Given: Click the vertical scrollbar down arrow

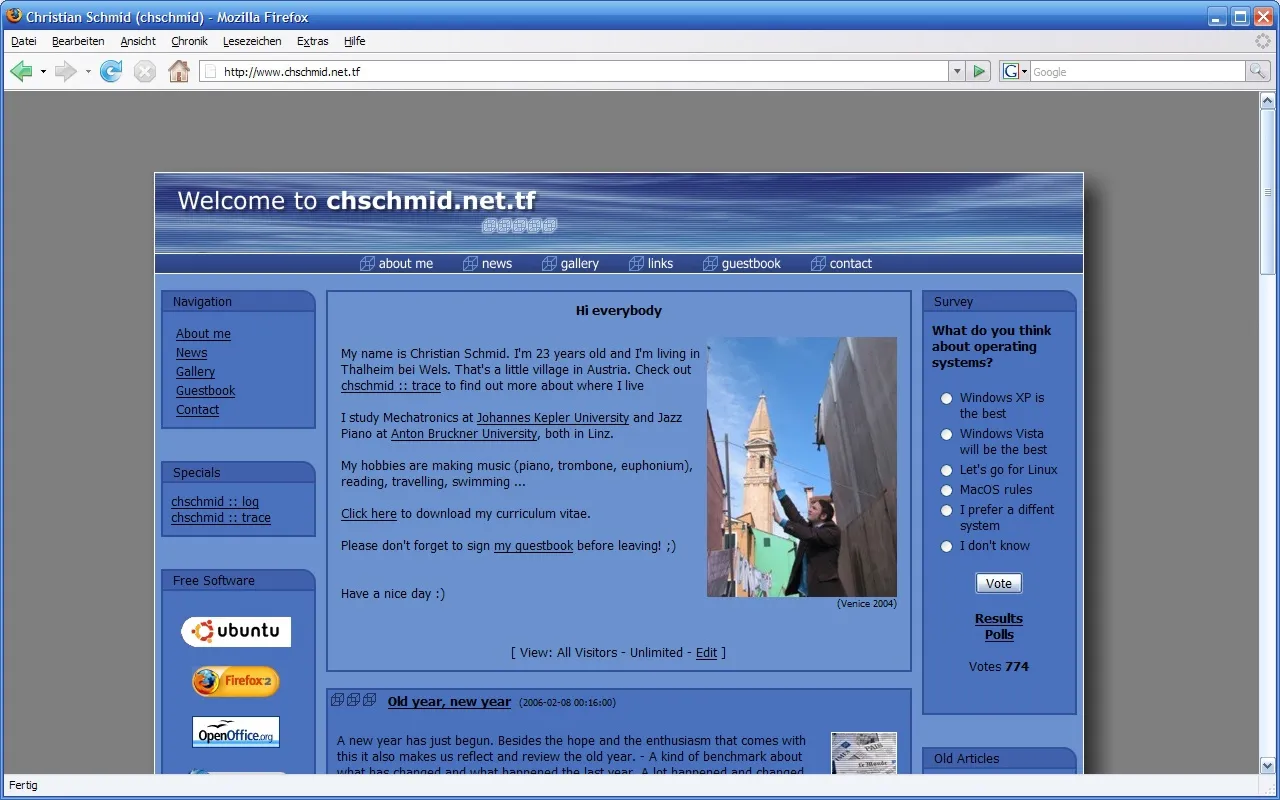Looking at the screenshot, I should click(x=1268, y=766).
